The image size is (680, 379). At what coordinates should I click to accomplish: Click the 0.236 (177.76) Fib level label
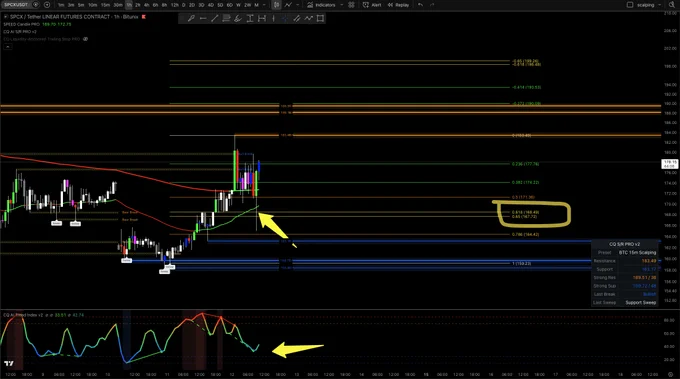click(525, 164)
